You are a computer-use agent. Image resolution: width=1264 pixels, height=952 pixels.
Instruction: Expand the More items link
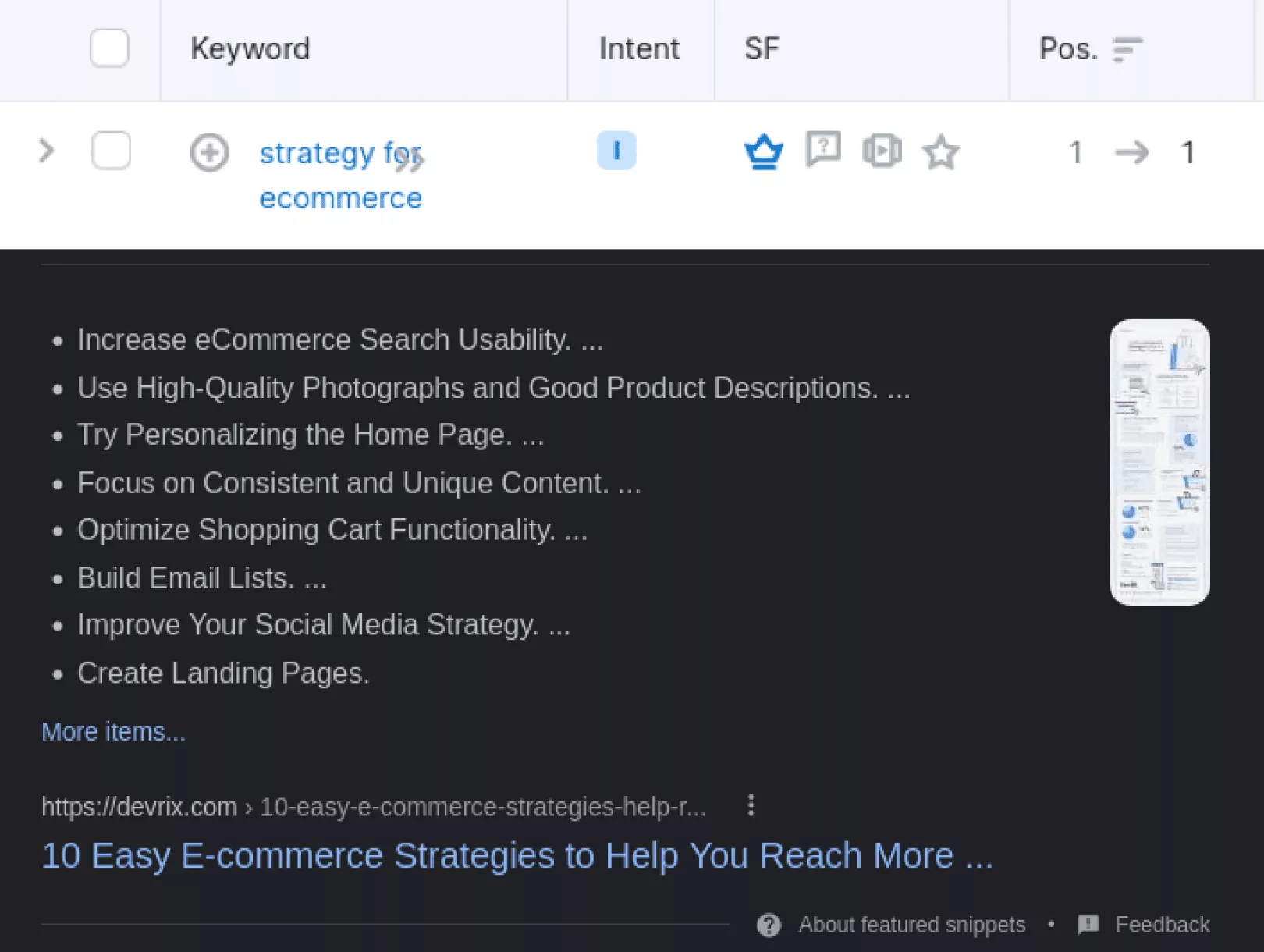pos(113,731)
